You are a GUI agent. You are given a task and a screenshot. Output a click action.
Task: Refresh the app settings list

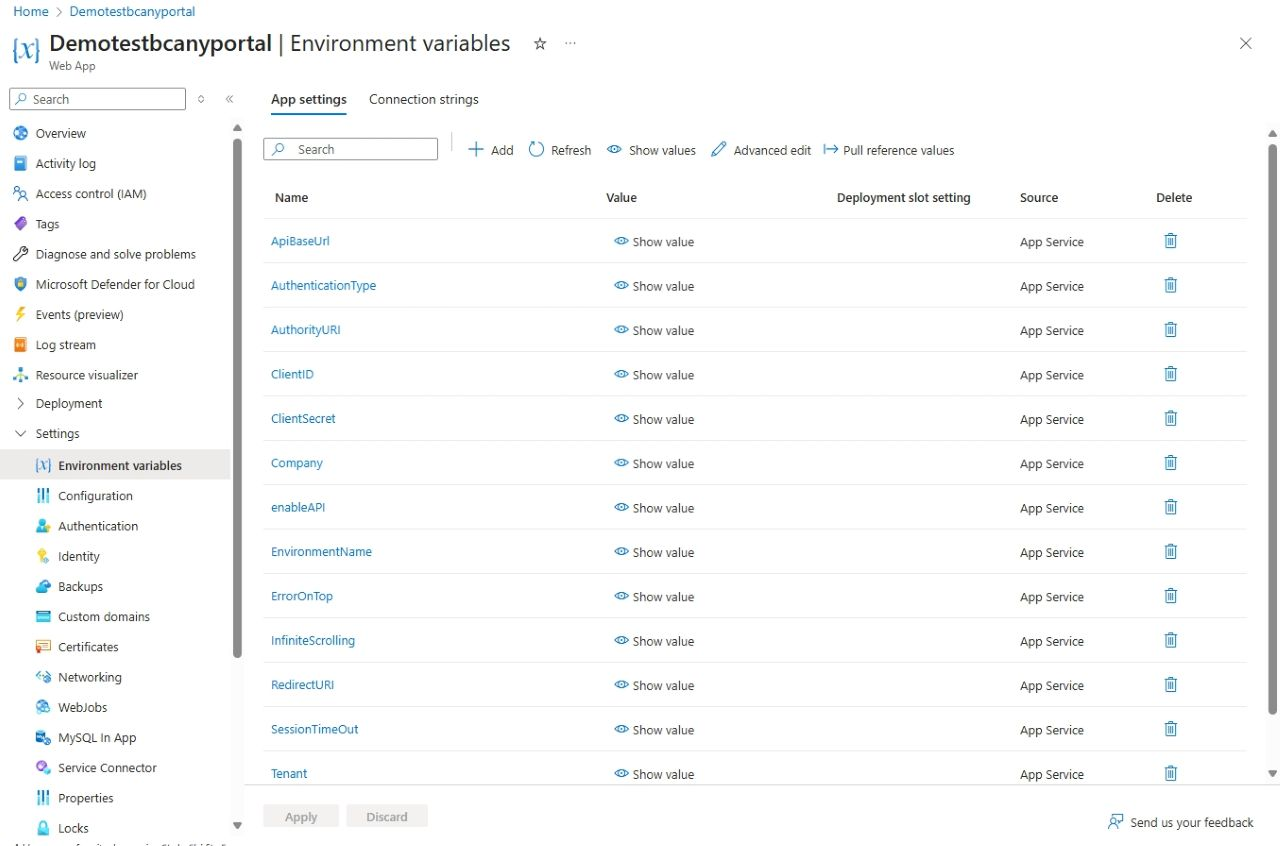[x=560, y=150]
